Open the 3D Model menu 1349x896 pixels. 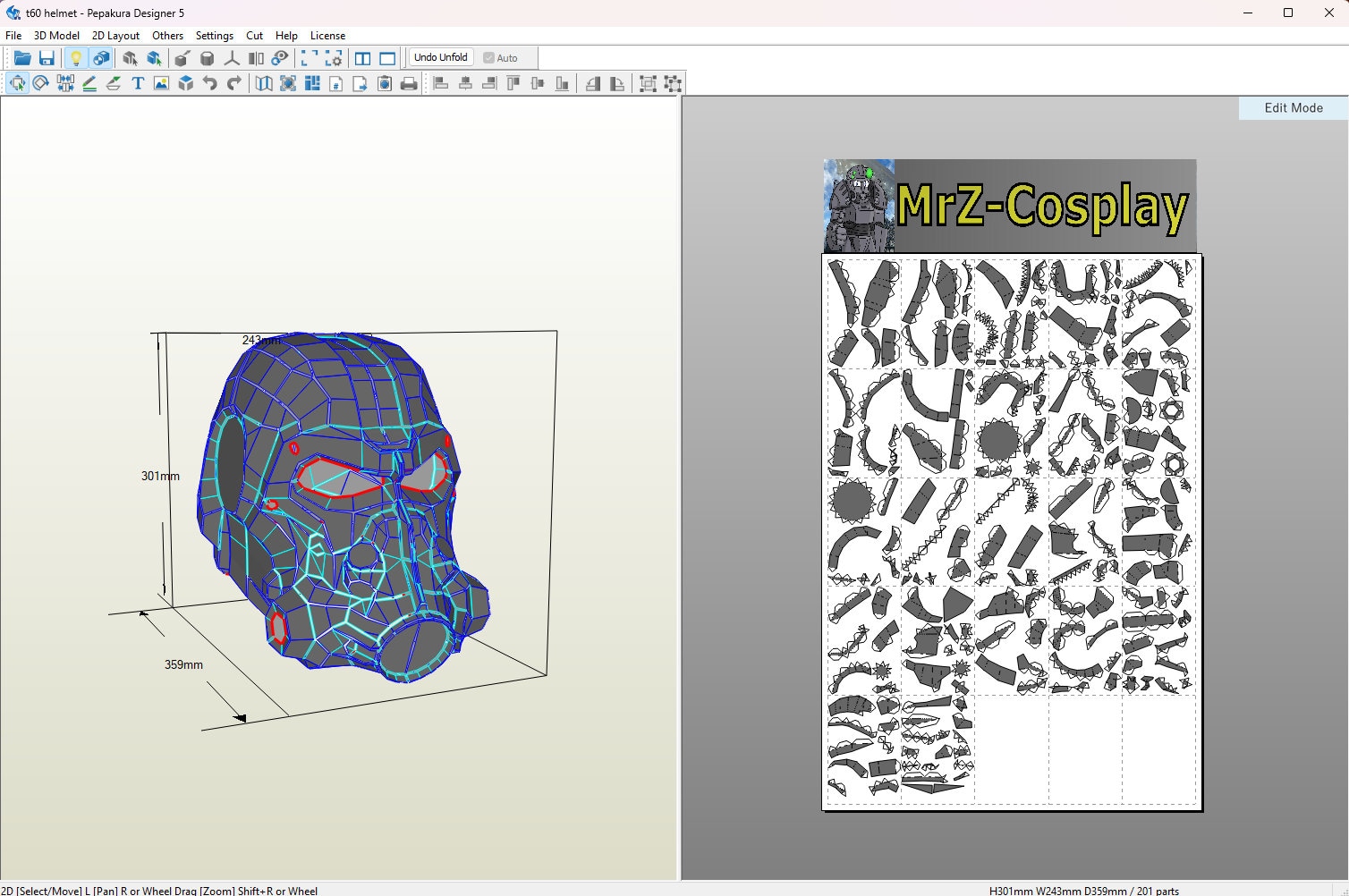point(55,35)
